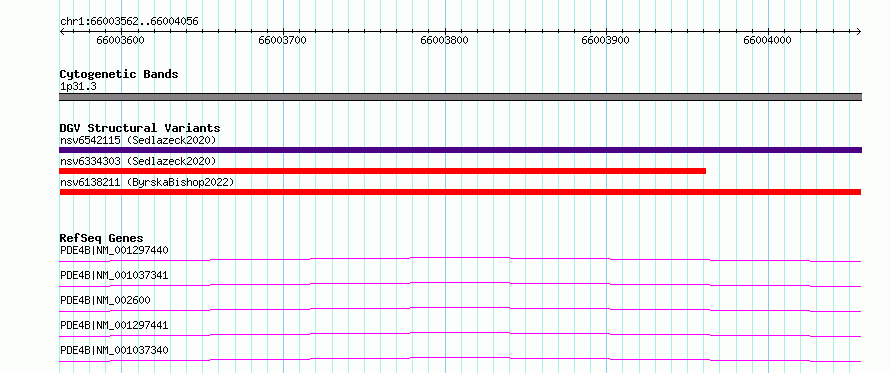Click the right arrowhead of the ruler

(859, 32)
